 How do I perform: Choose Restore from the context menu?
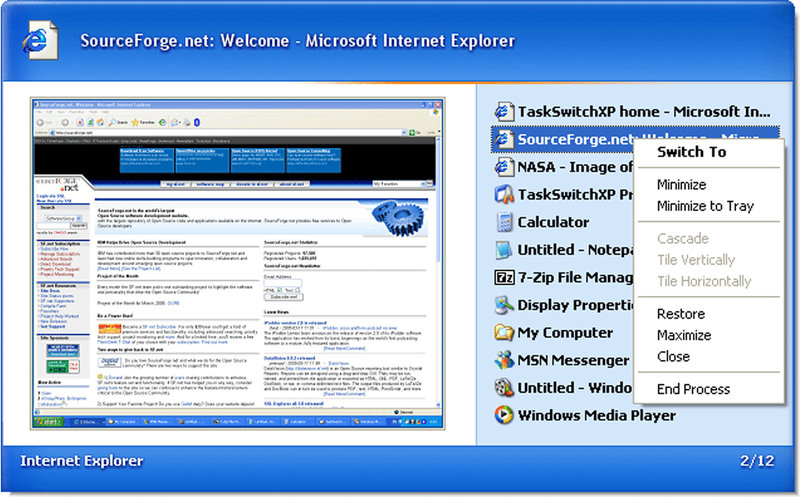[x=681, y=314]
